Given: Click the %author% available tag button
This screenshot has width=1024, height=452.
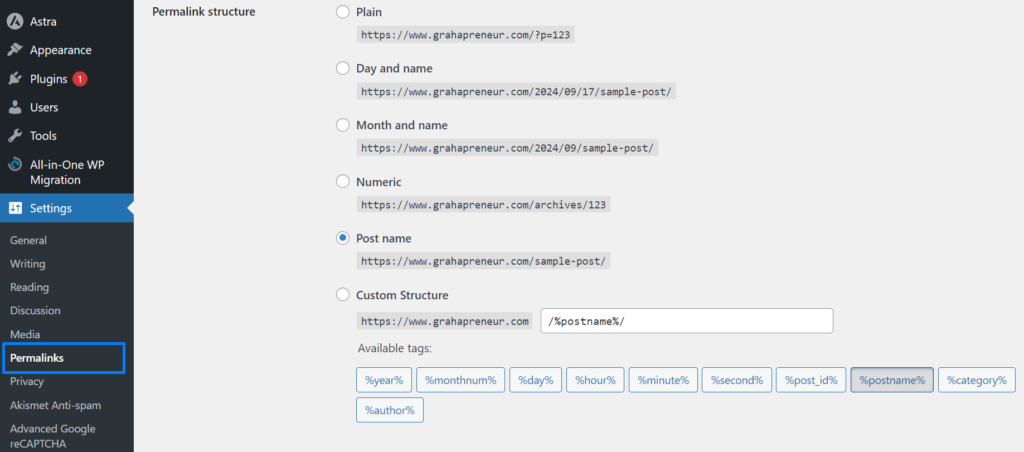Looking at the screenshot, I should (x=390, y=410).
